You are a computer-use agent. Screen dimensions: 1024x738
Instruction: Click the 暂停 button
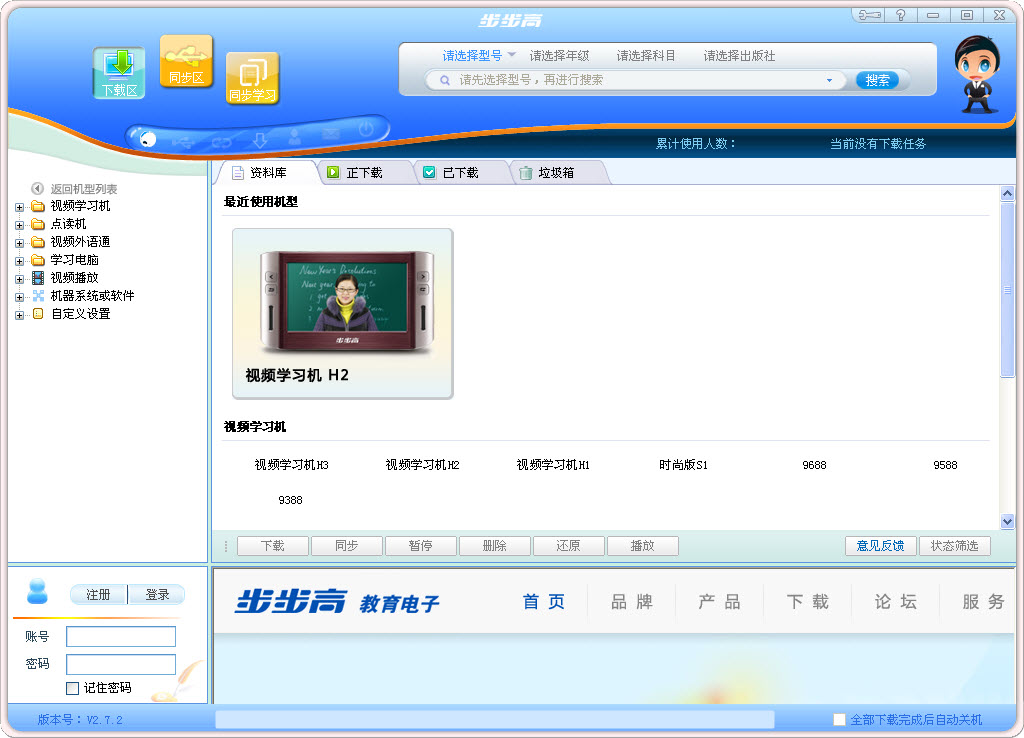pos(421,546)
